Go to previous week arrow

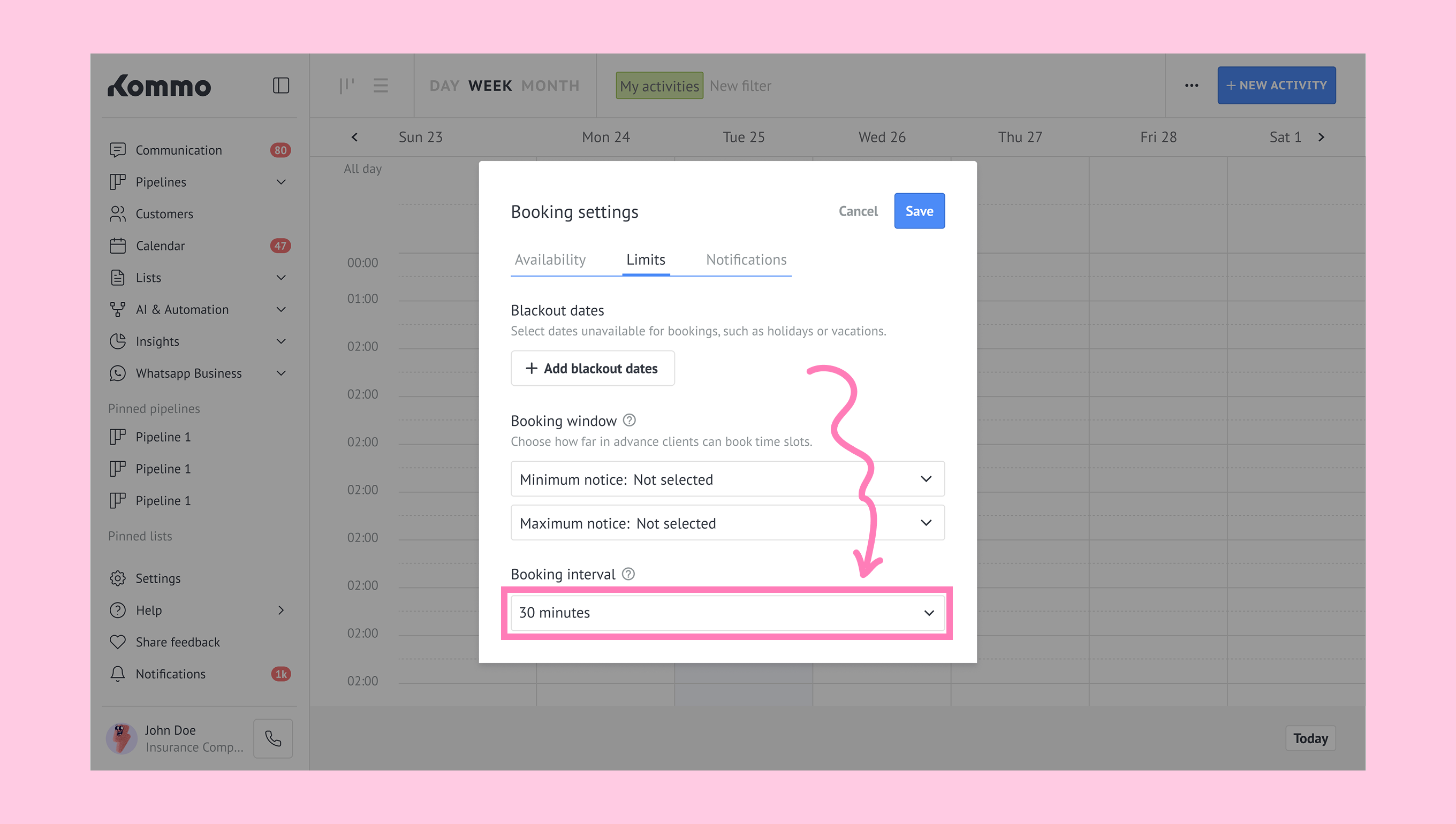pyautogui.click(x=354, y=137)
